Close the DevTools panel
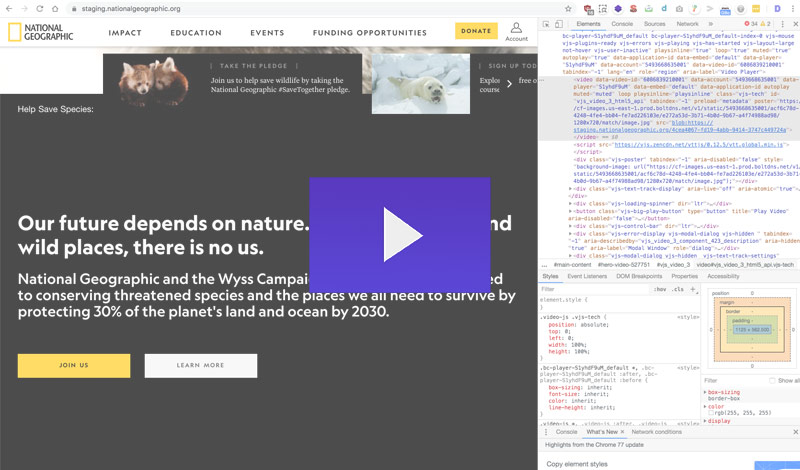The height and width of the screenshot is (470, 800). tap(795, 24)
